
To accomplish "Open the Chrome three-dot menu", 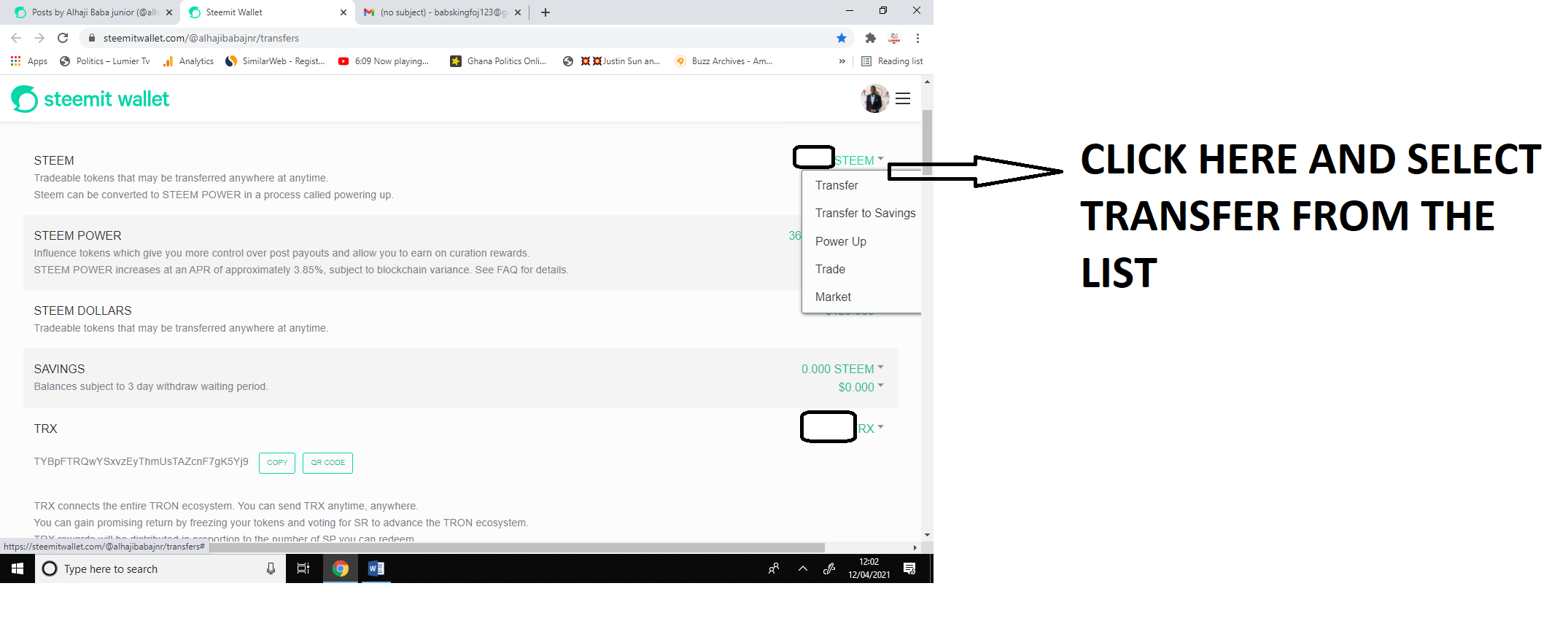I will tap(917, 38).
